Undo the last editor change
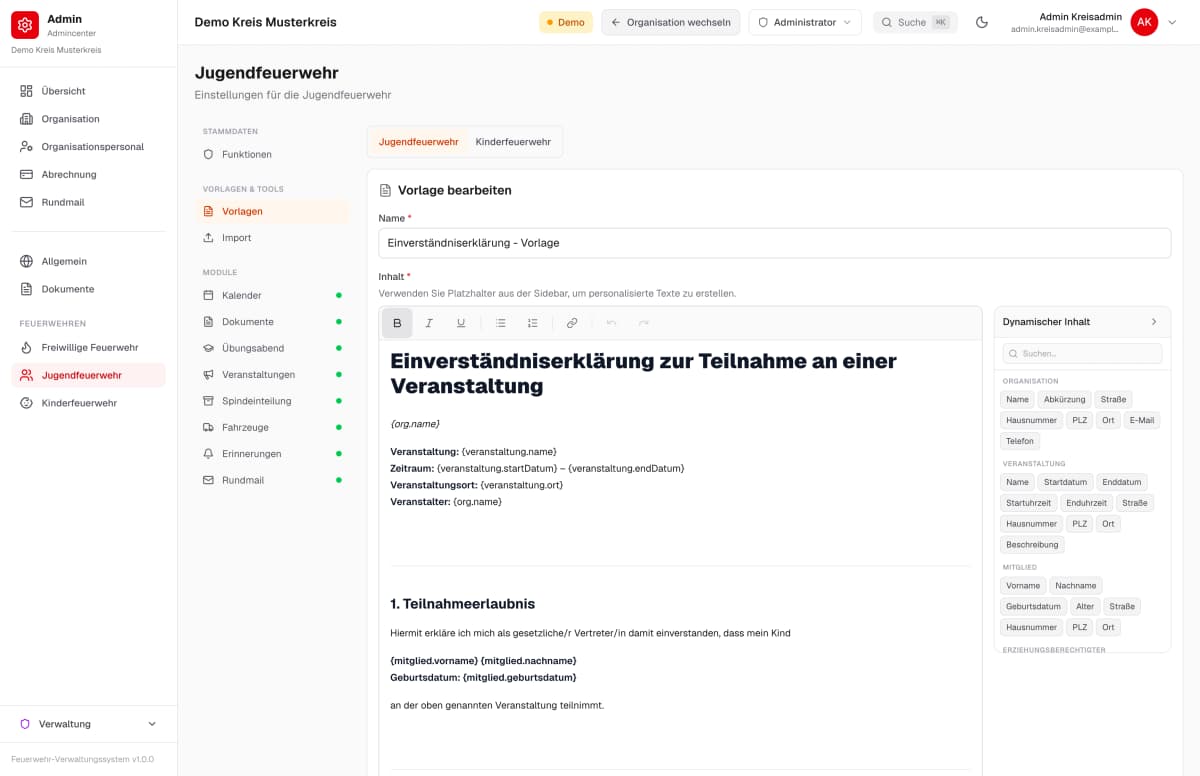 click(612, 323)
